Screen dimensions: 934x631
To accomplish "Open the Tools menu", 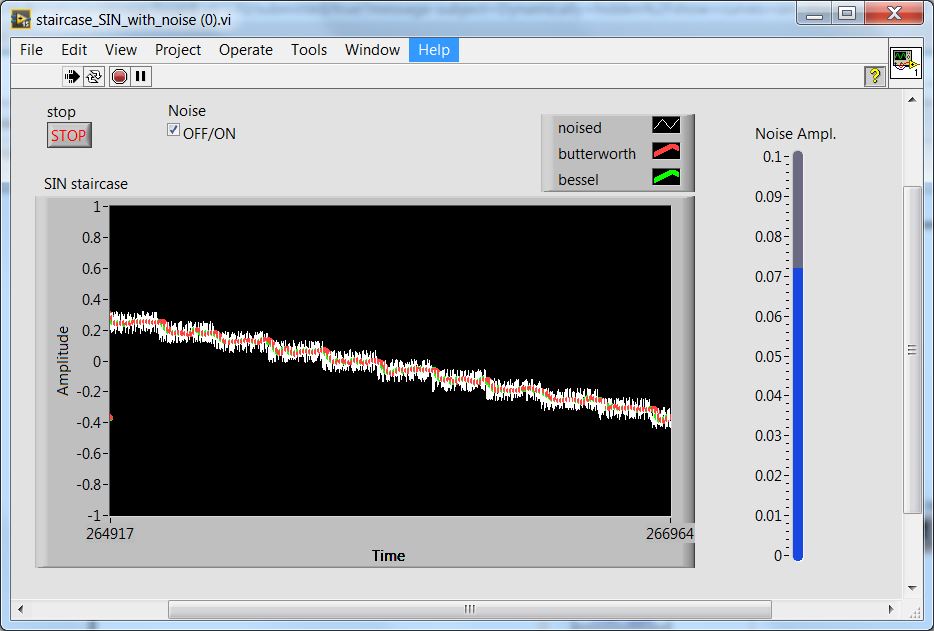I will (x=309, y=50).
